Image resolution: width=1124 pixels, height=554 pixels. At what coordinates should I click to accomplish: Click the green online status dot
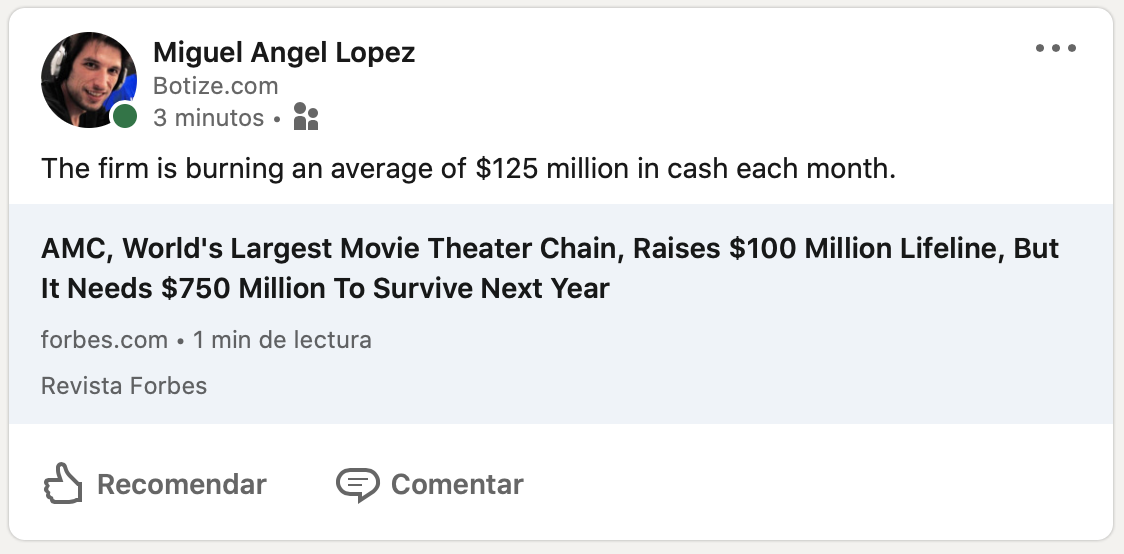click(125, 115)
